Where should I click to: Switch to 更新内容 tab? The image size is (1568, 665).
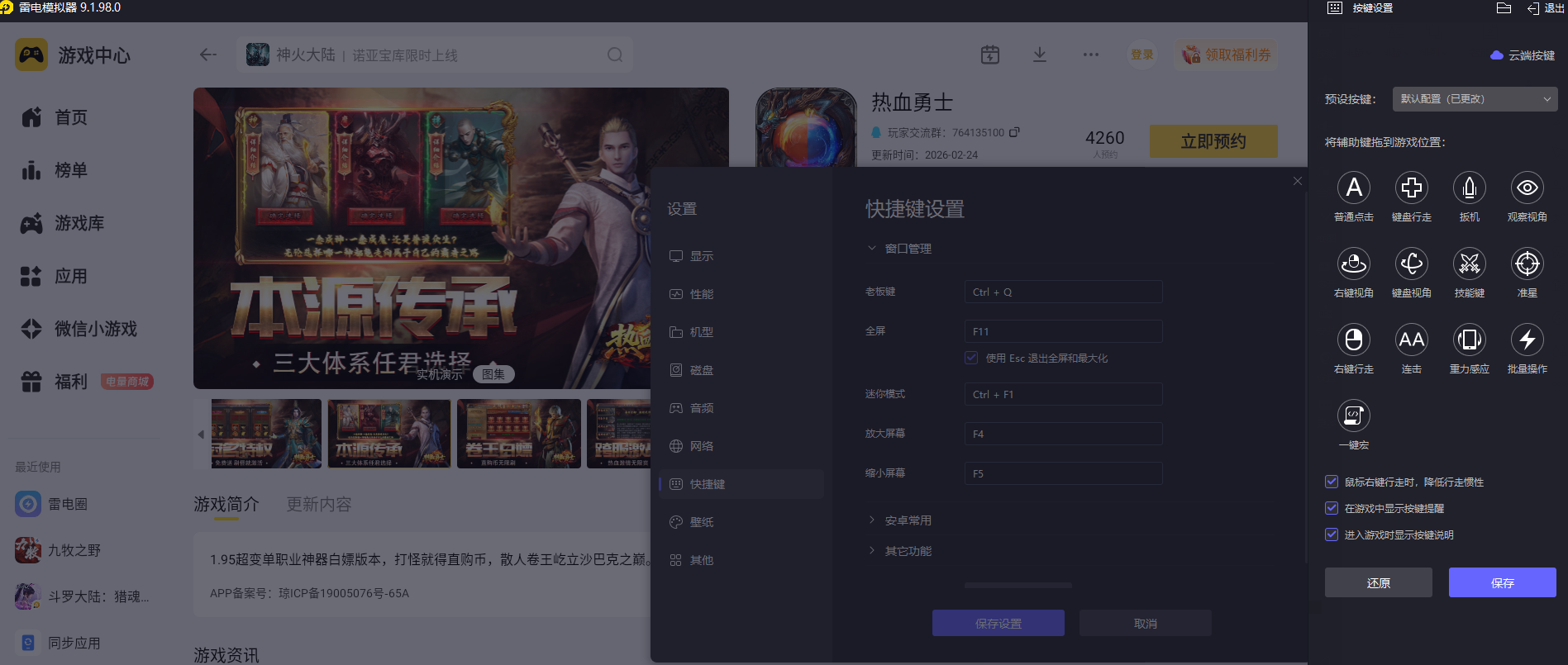(x=319, y=504)
